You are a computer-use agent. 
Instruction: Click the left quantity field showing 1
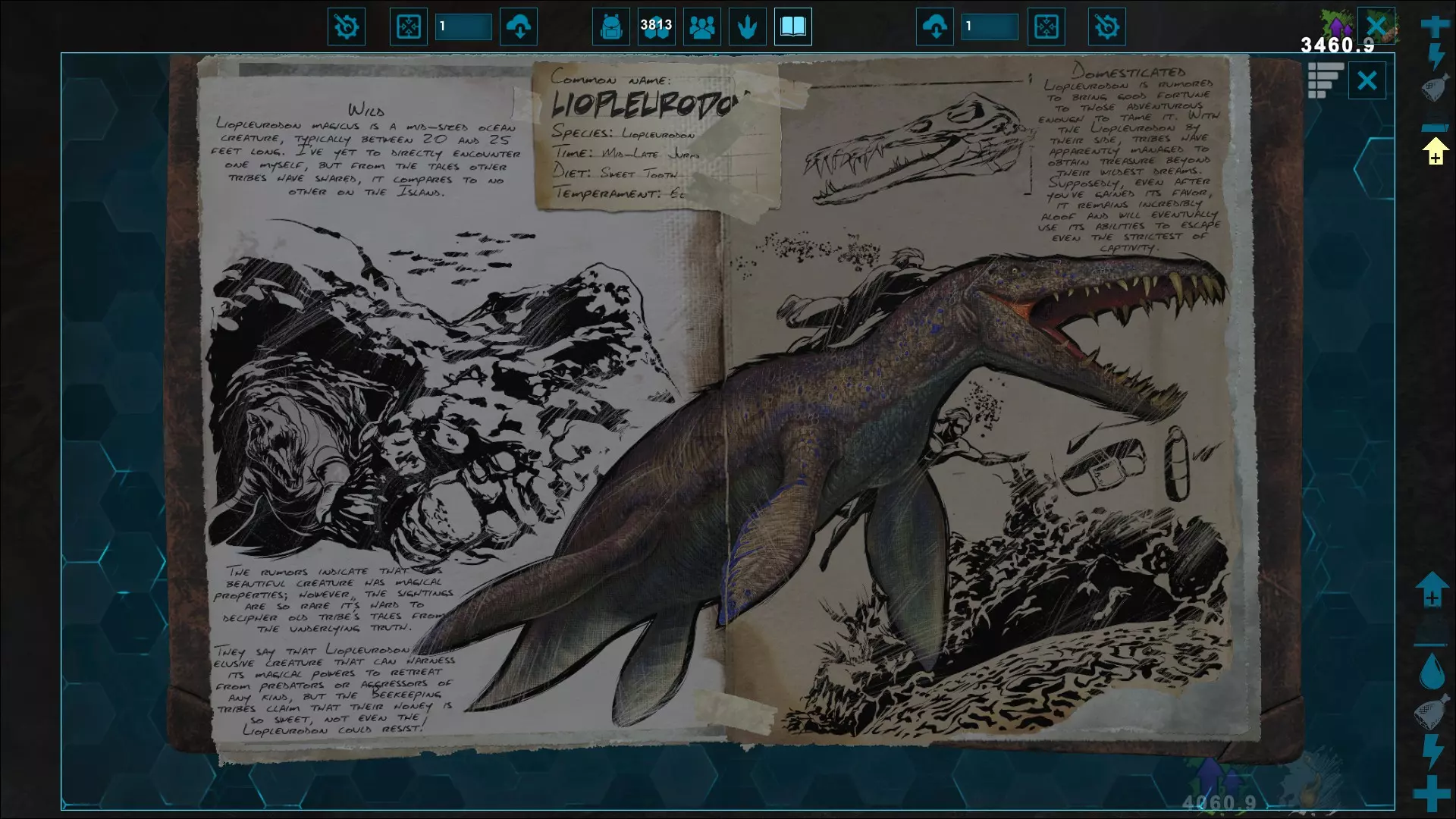click(x=463, y=27)
